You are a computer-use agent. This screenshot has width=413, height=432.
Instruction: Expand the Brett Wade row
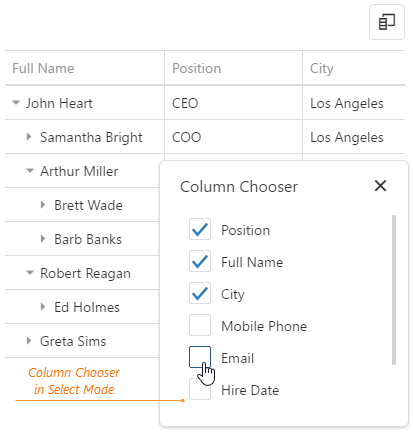(43, 205)
